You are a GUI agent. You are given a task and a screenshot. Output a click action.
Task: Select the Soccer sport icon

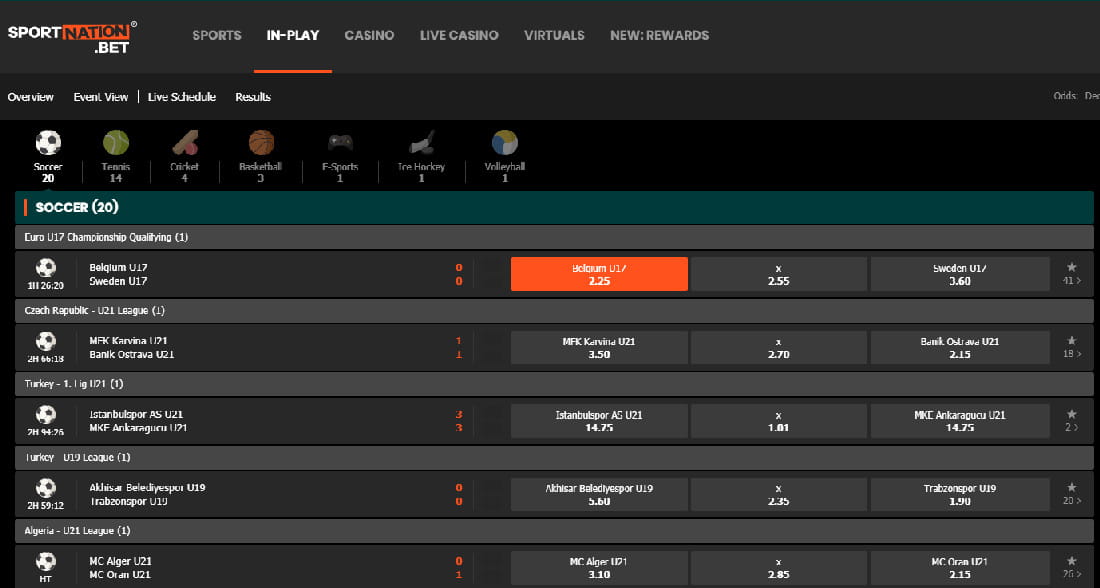pos(48,142)
